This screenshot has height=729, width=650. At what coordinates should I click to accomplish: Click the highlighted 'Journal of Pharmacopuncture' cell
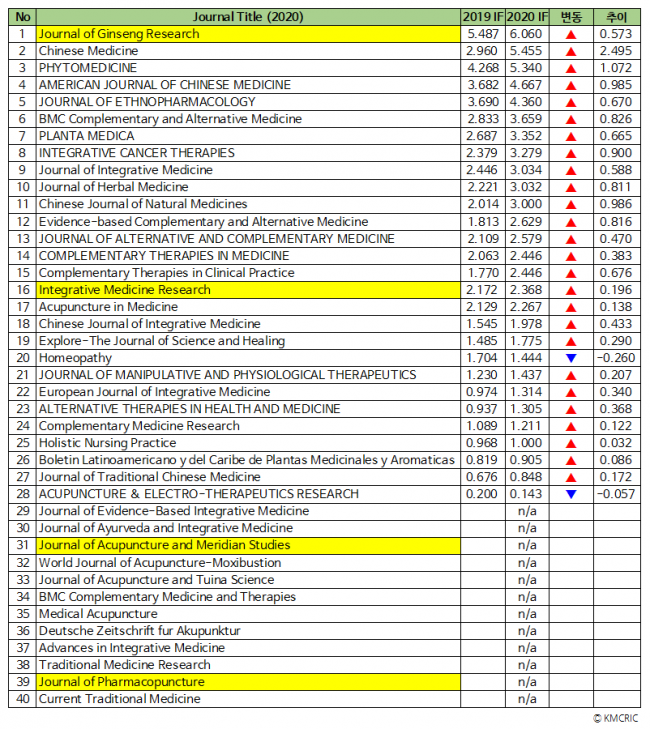click(x=248, y=682)
